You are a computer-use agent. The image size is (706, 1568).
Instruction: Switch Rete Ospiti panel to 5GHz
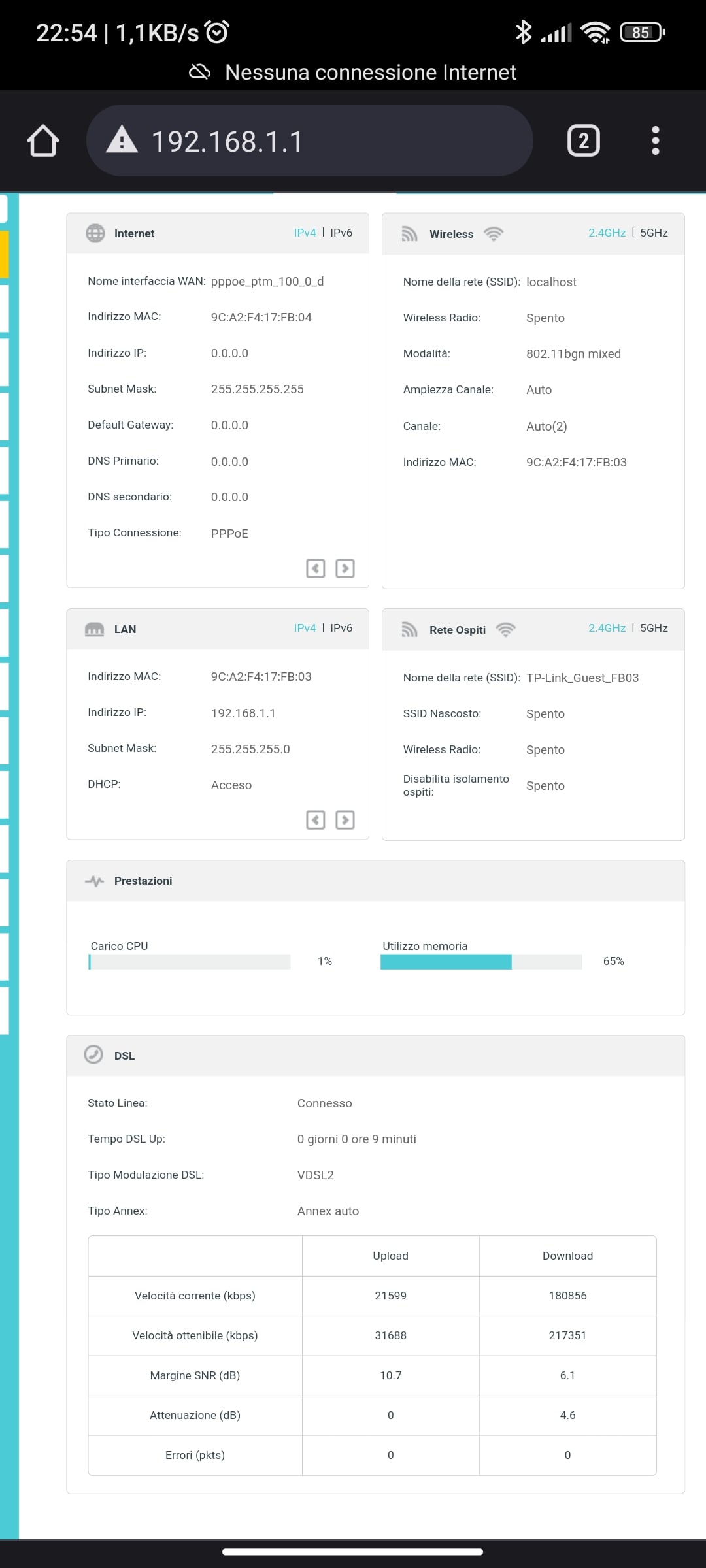click(654, 628)
